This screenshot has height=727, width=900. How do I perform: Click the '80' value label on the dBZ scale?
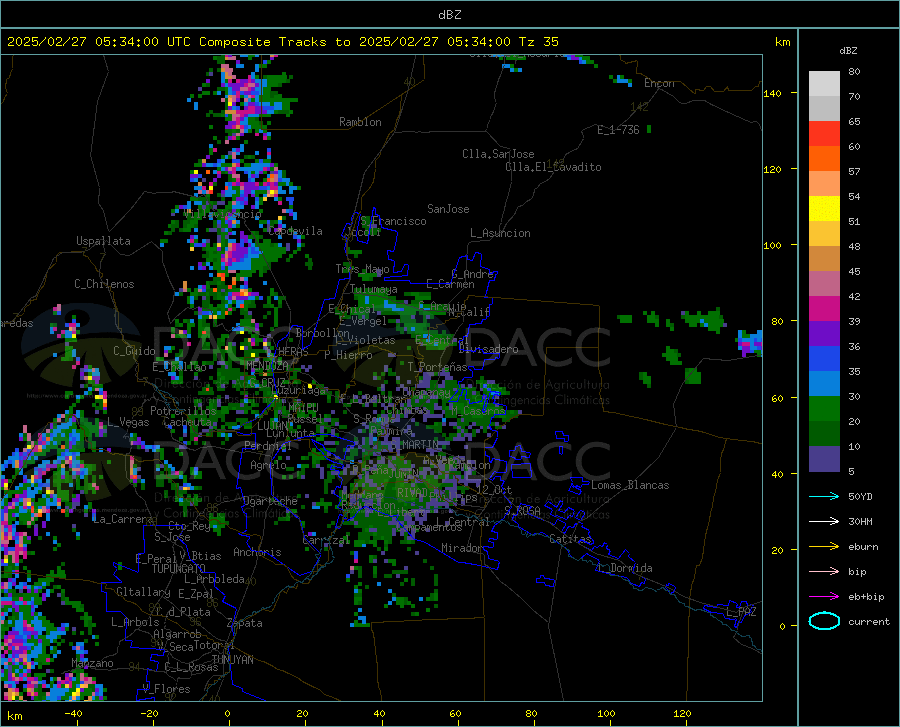click(854, 71)
